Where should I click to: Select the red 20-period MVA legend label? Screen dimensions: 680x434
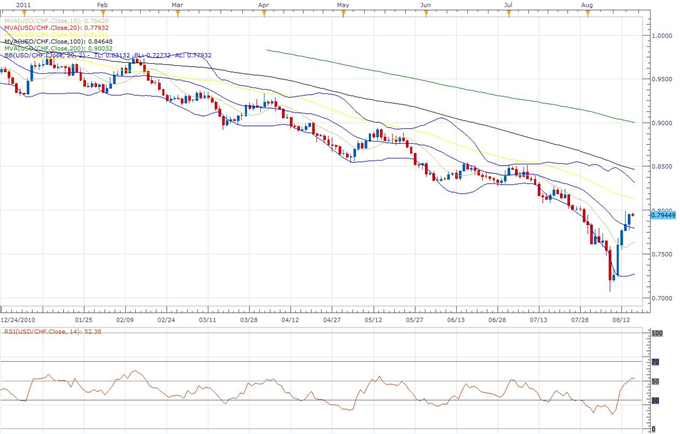(x=56, y=28)
